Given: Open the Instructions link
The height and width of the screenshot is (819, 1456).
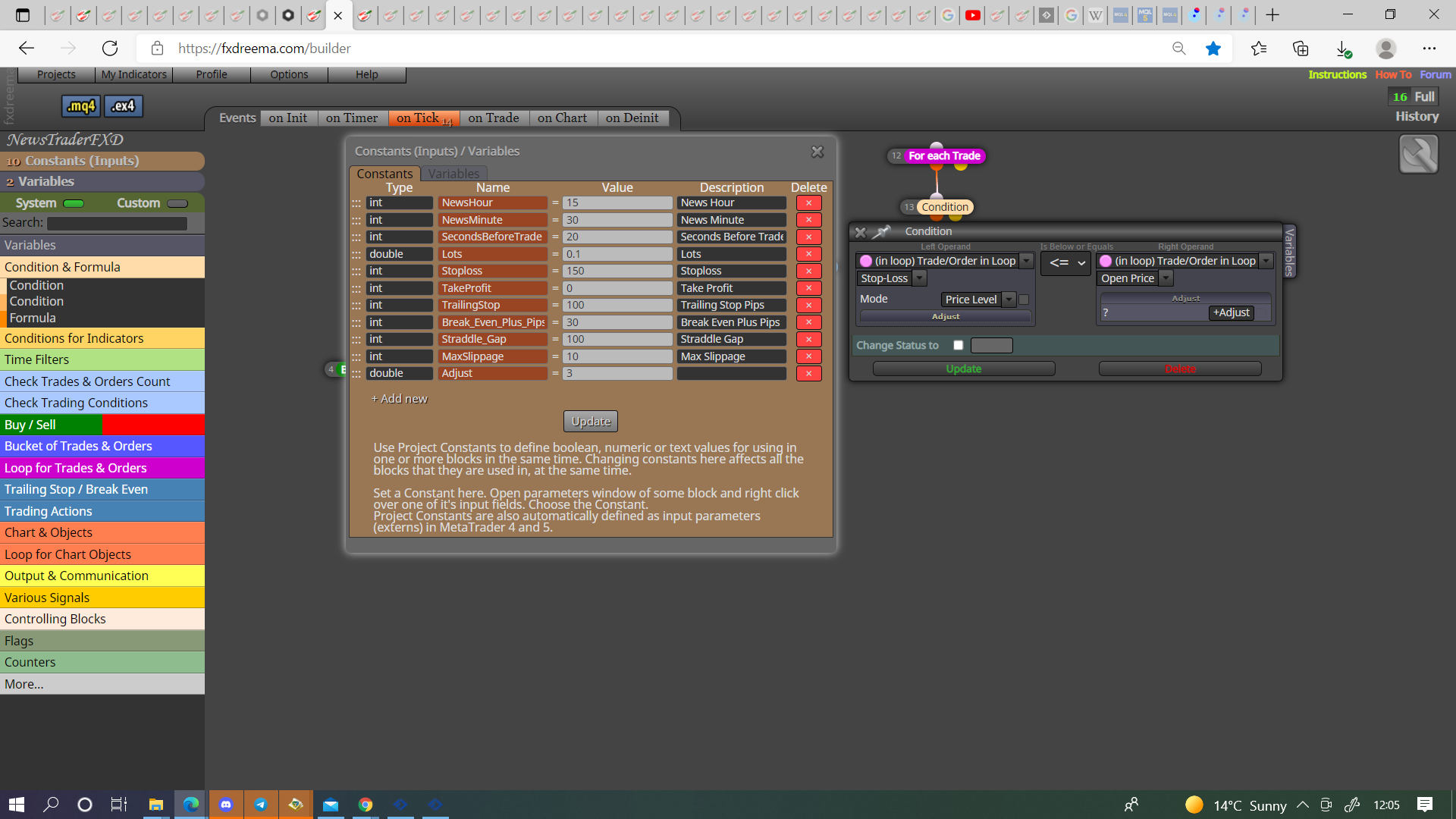Looking at the screenshot, I should tap(1337, 74).
